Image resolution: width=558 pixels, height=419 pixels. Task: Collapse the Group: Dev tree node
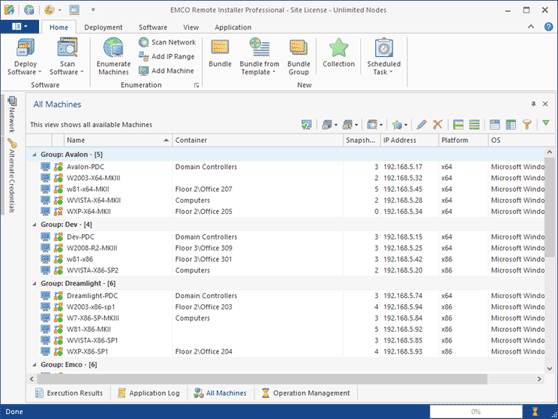point(35,225)
